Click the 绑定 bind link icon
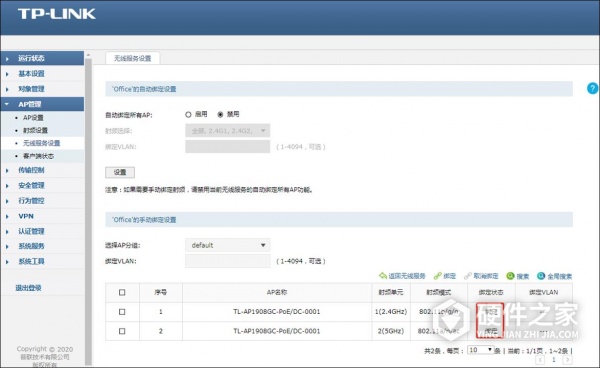600x368 pixels. point(438,276)
